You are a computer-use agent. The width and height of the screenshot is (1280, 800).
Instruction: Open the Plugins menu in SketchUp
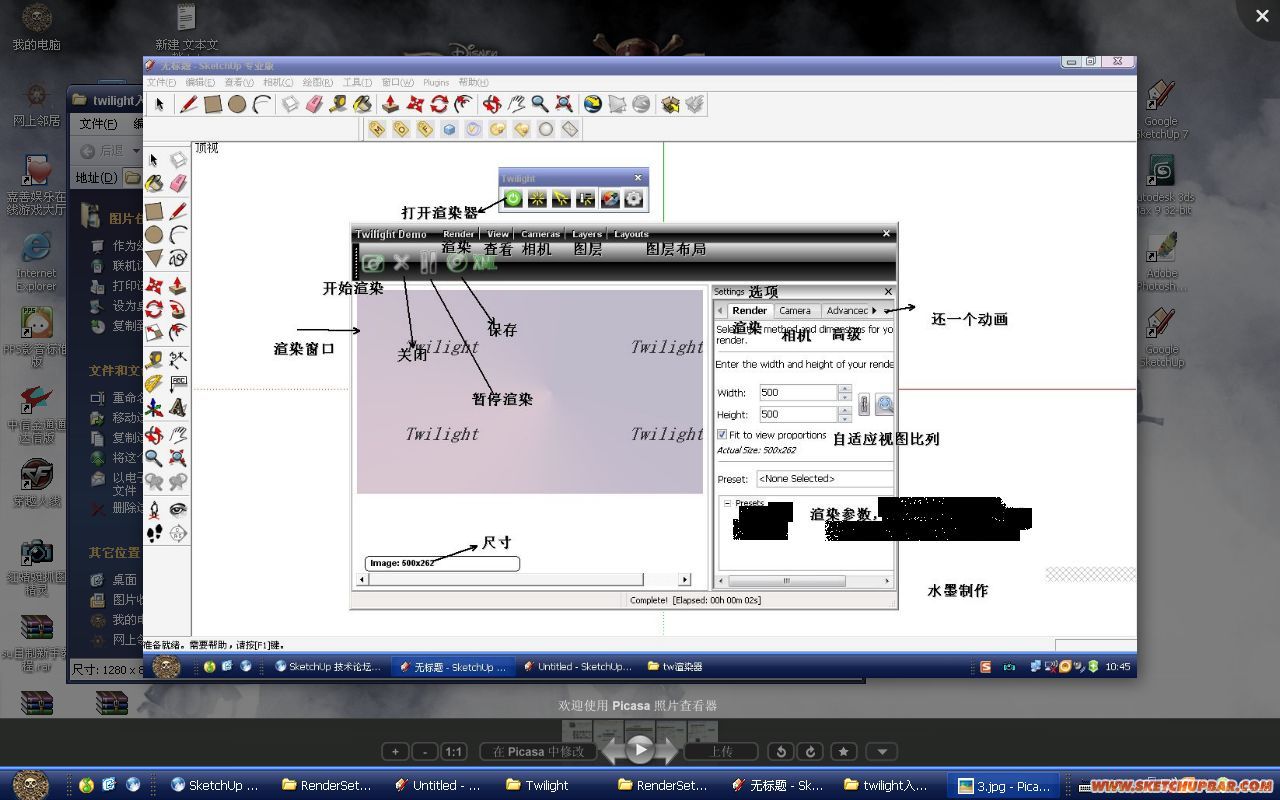[436, 82]
